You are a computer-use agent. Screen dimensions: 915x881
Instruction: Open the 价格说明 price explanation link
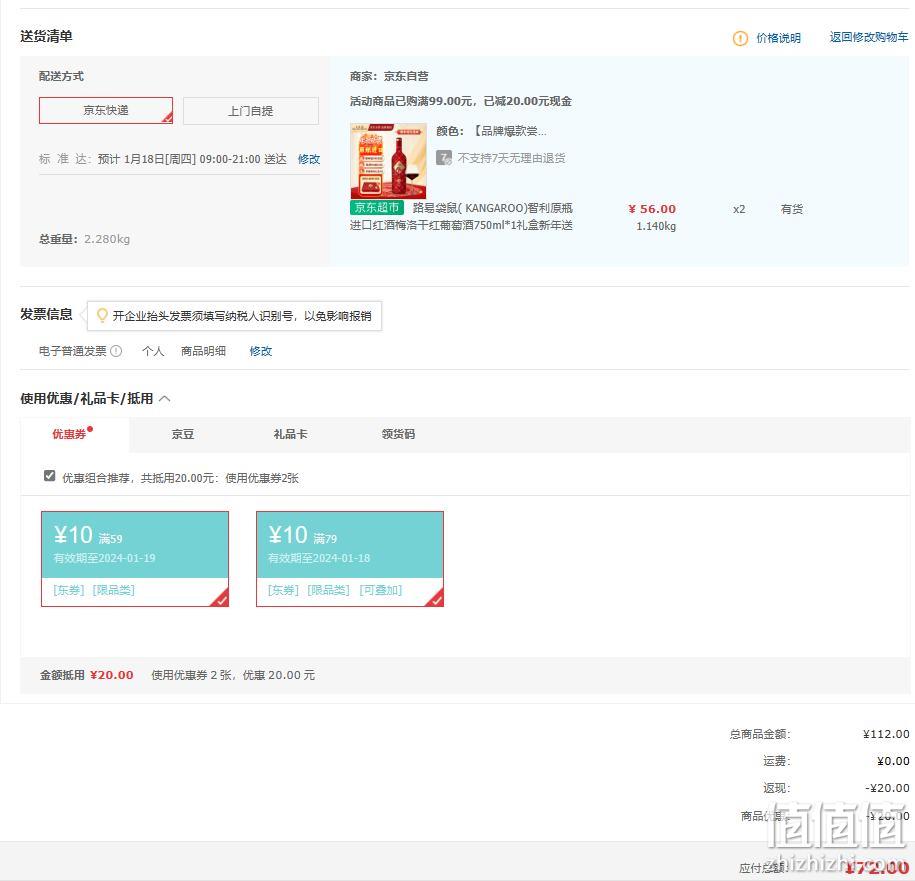pos(778,38)
